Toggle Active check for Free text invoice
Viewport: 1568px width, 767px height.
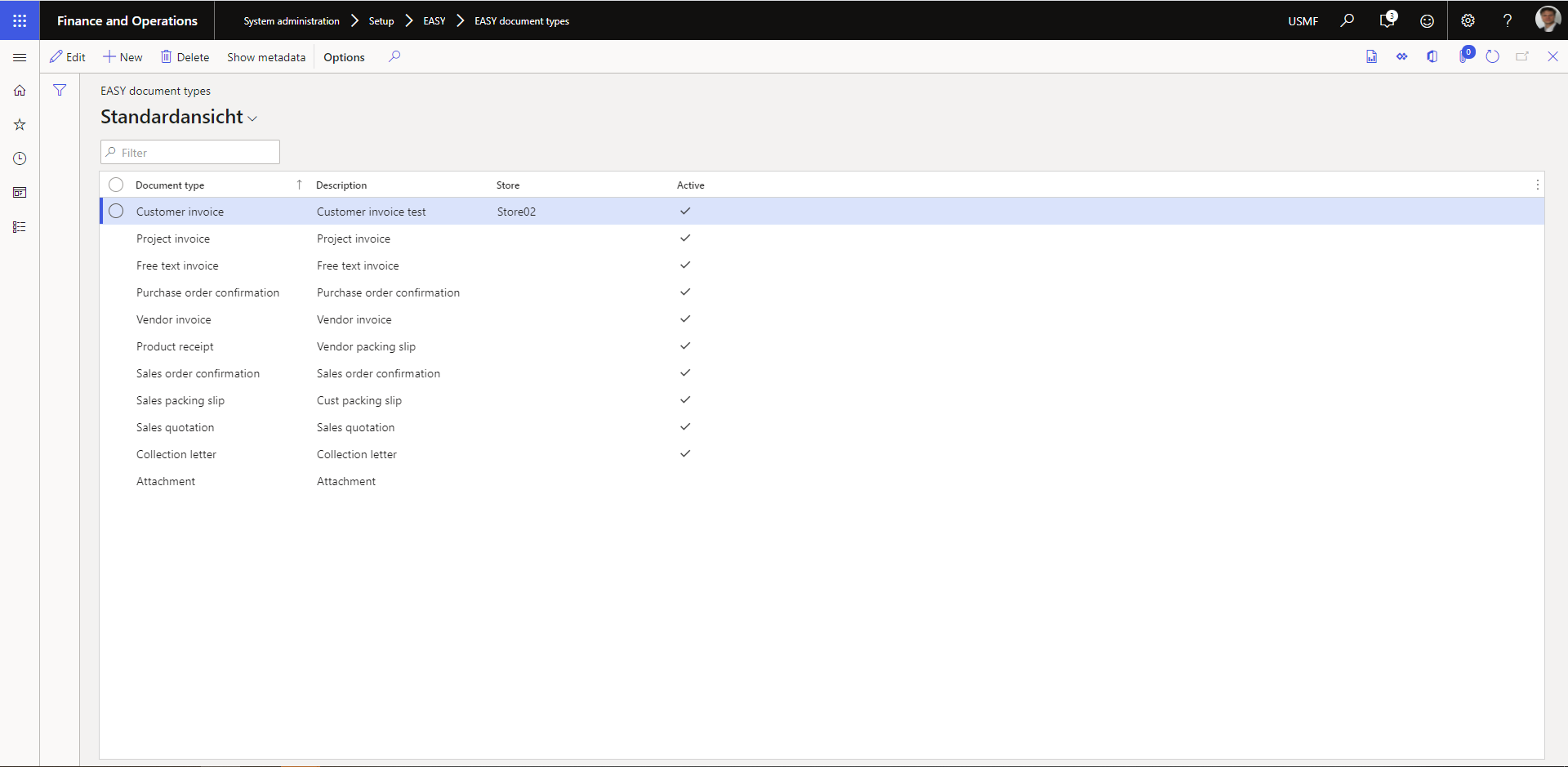point(685,265)
